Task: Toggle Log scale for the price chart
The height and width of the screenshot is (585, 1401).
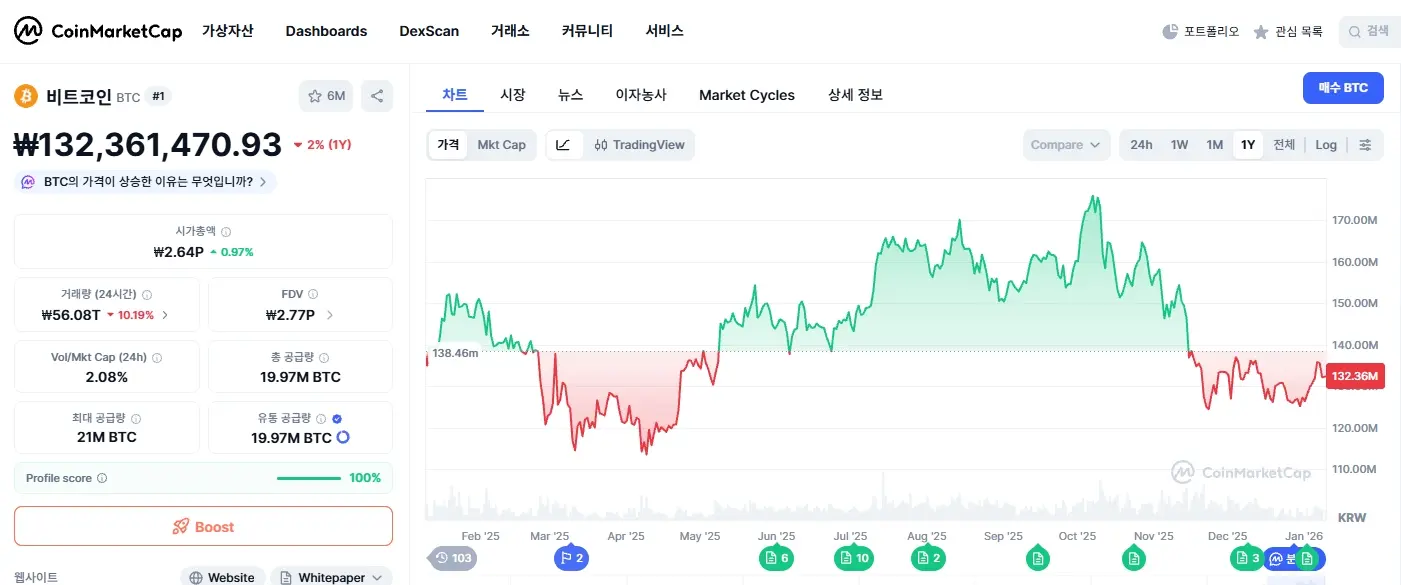Action: click(x=1326, y=144)
